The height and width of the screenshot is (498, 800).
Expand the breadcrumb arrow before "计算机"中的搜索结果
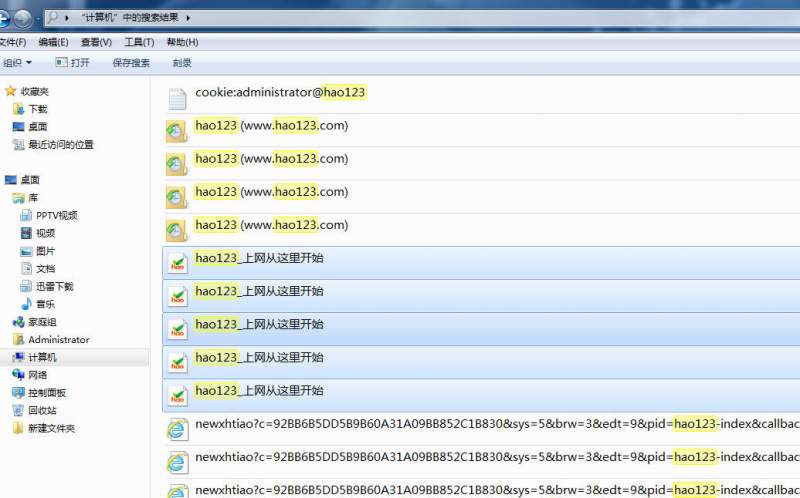[x=67, y=18]
